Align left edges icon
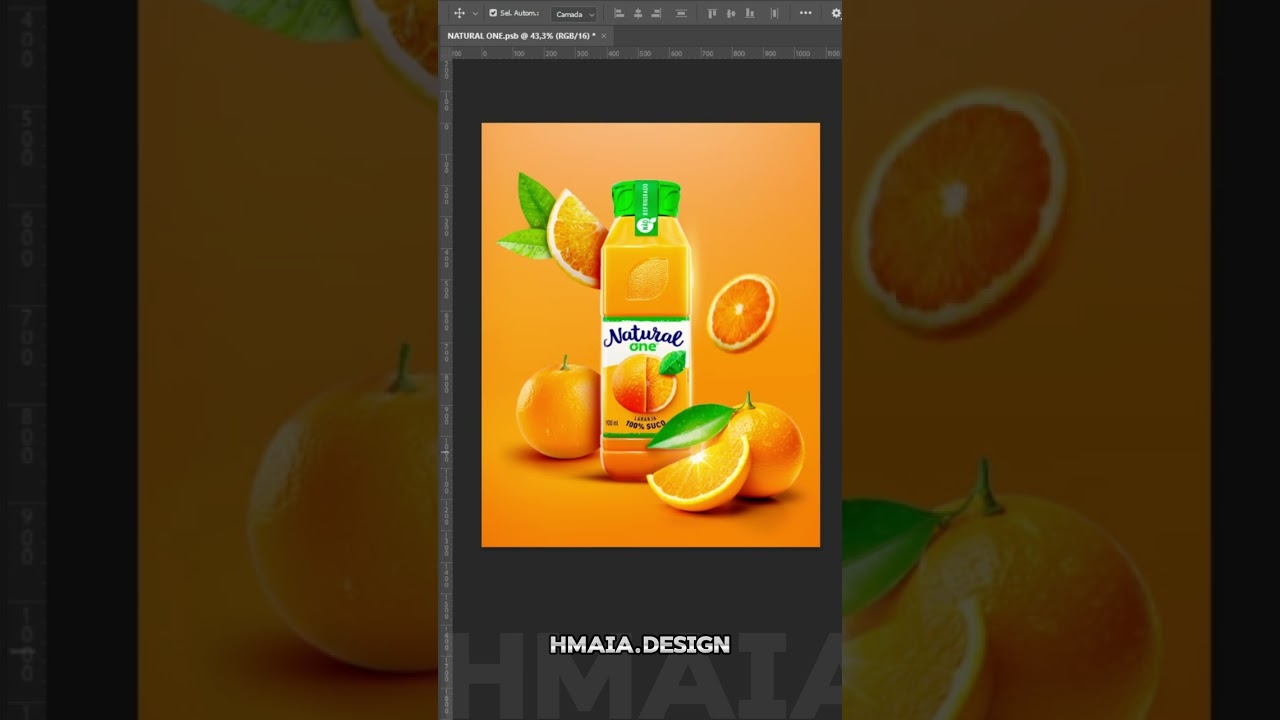Image resolution: width=1280 pixels, height=720 pixels. pos(618,13)
